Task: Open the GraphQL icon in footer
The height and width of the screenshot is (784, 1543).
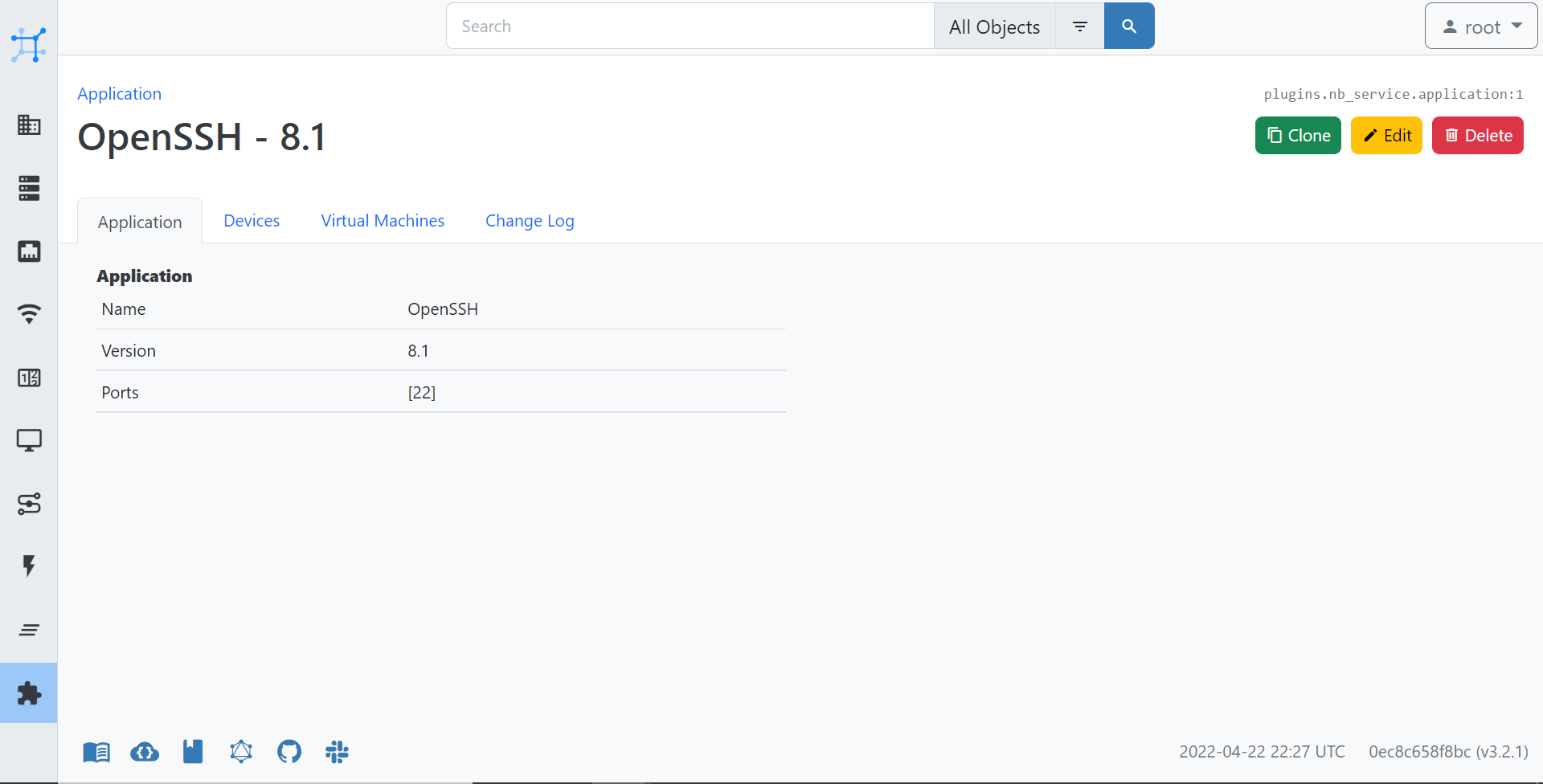Action: (241, 752)
